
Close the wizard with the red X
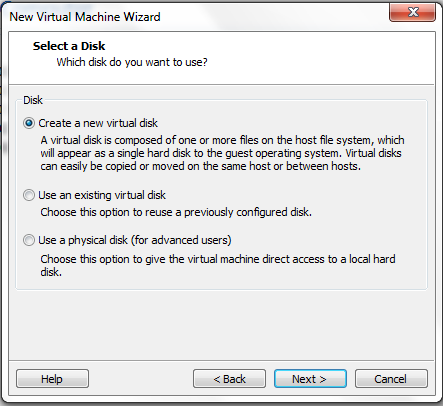(x=412, y=12)
